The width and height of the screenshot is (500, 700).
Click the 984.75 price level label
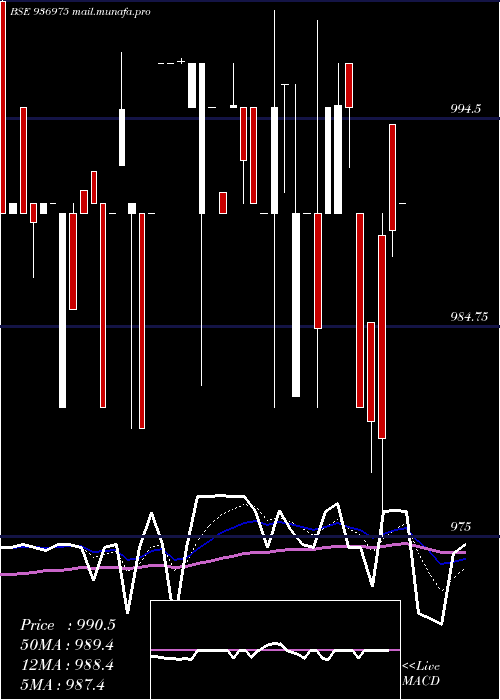469,317
